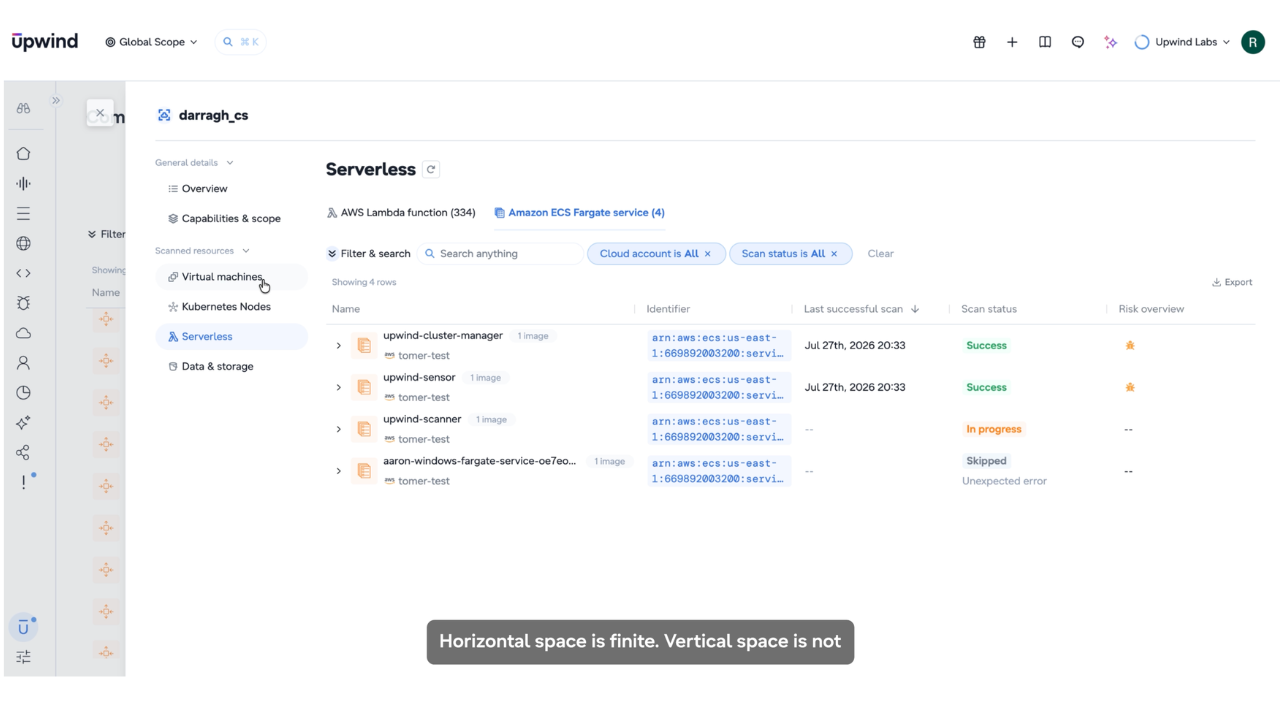Expand the left sidebar chevrons
This screenshot has width=1280, height=720.
(56, 100)
